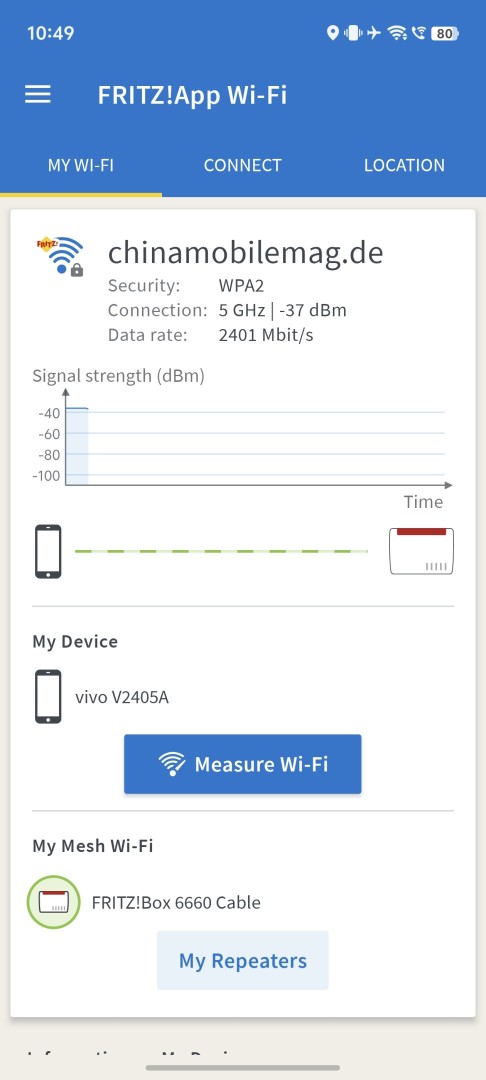Tap the FRITZ Wi-Fi lock network icon
This screenshot has width=486, height=1080.
tap(61, 256)
